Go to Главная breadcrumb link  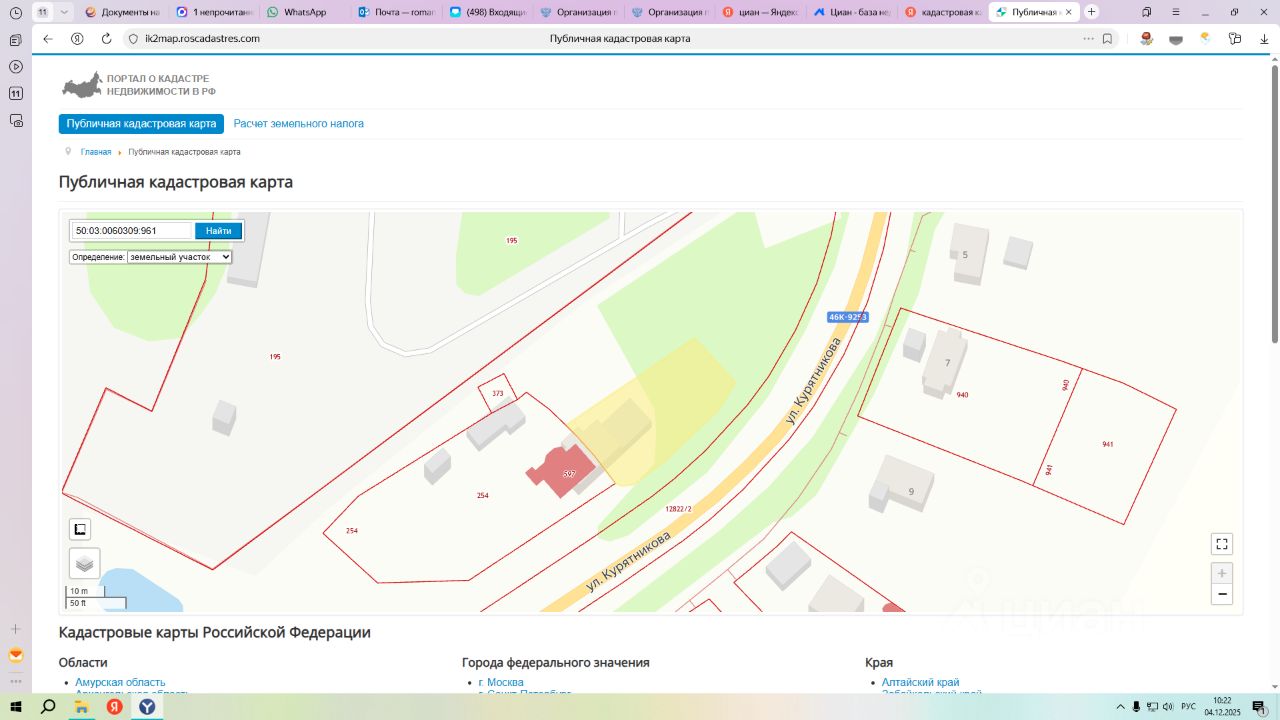(x=96, y=152)
